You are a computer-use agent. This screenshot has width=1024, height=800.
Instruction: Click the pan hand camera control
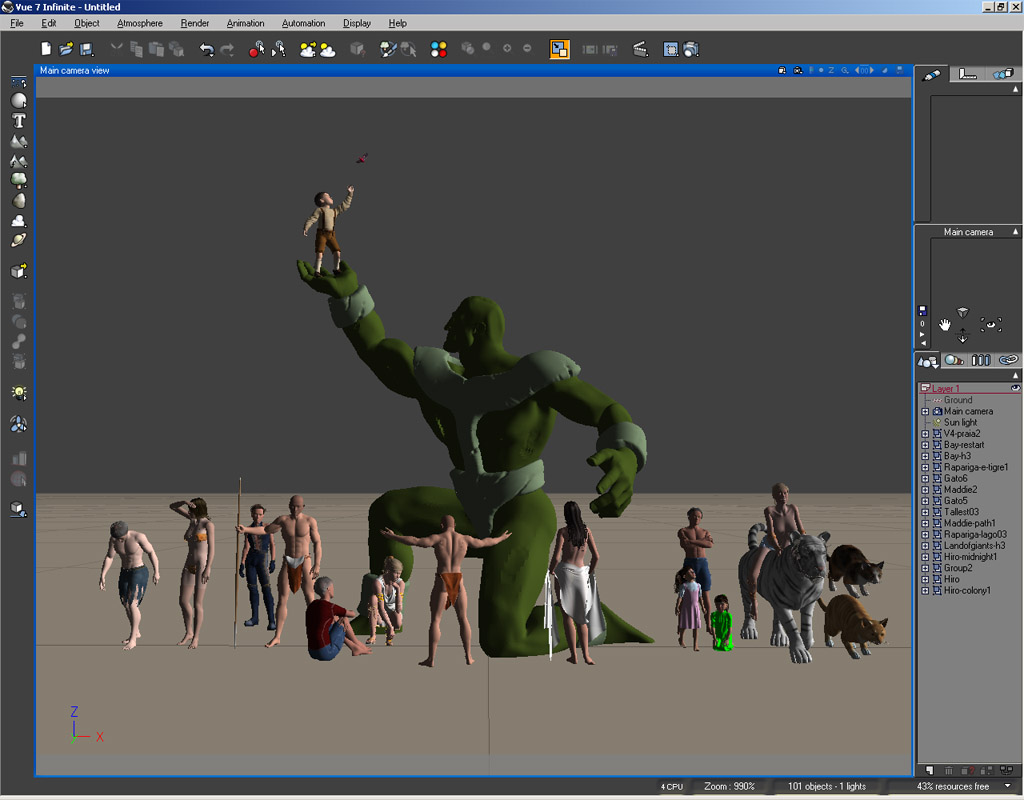[x=945, y=325]
